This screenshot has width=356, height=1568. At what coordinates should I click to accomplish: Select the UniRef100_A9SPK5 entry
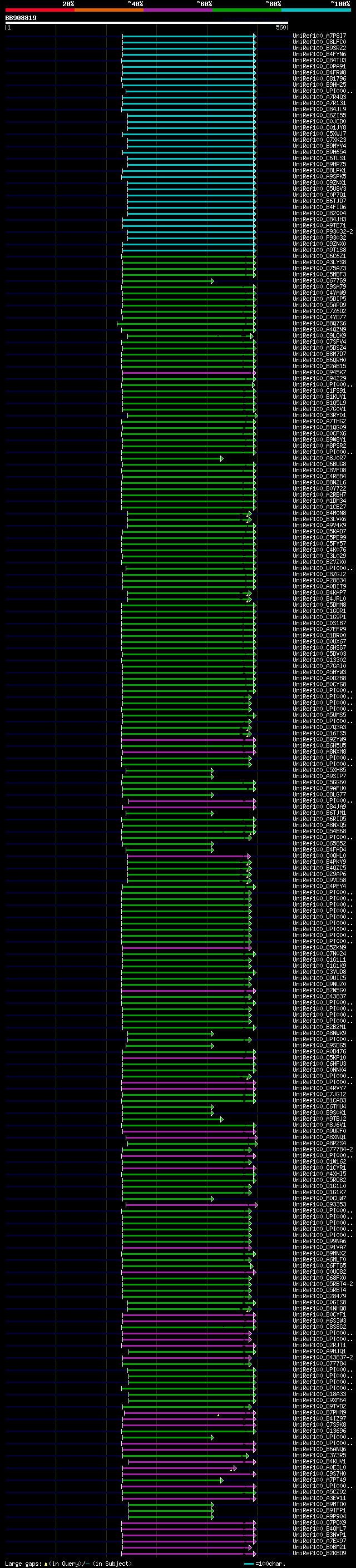[x=319, y=176]
